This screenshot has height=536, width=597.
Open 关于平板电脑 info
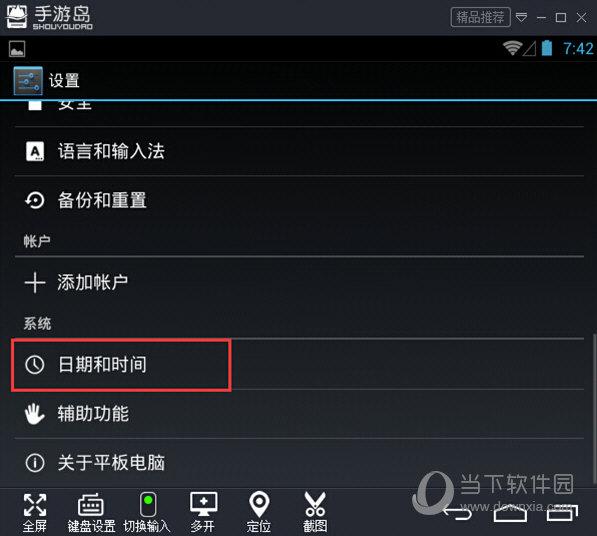pyautogui.click(x=299, y=463)
